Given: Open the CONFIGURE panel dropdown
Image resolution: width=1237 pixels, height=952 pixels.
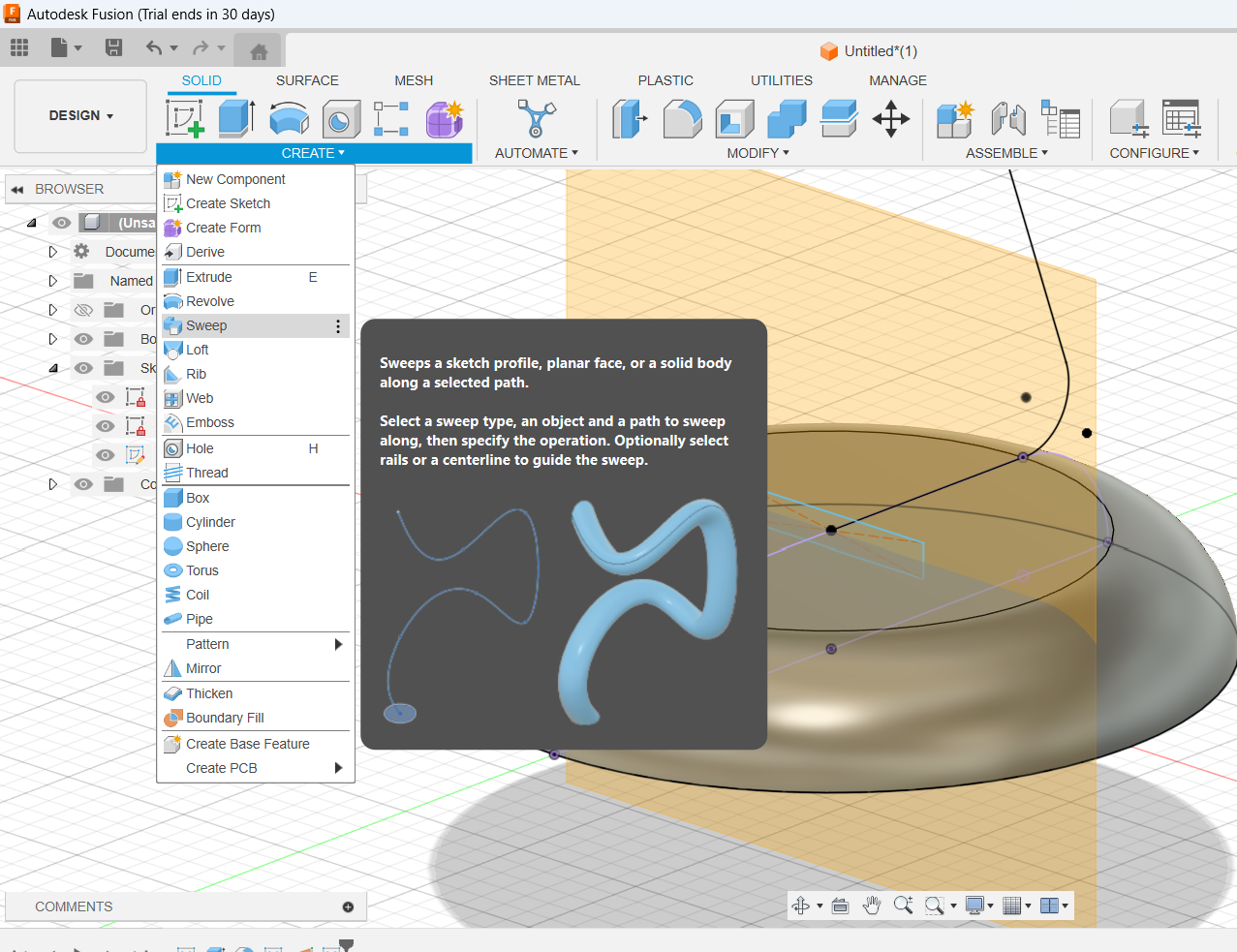Looking at the screenshot, I should (1154, 153).
